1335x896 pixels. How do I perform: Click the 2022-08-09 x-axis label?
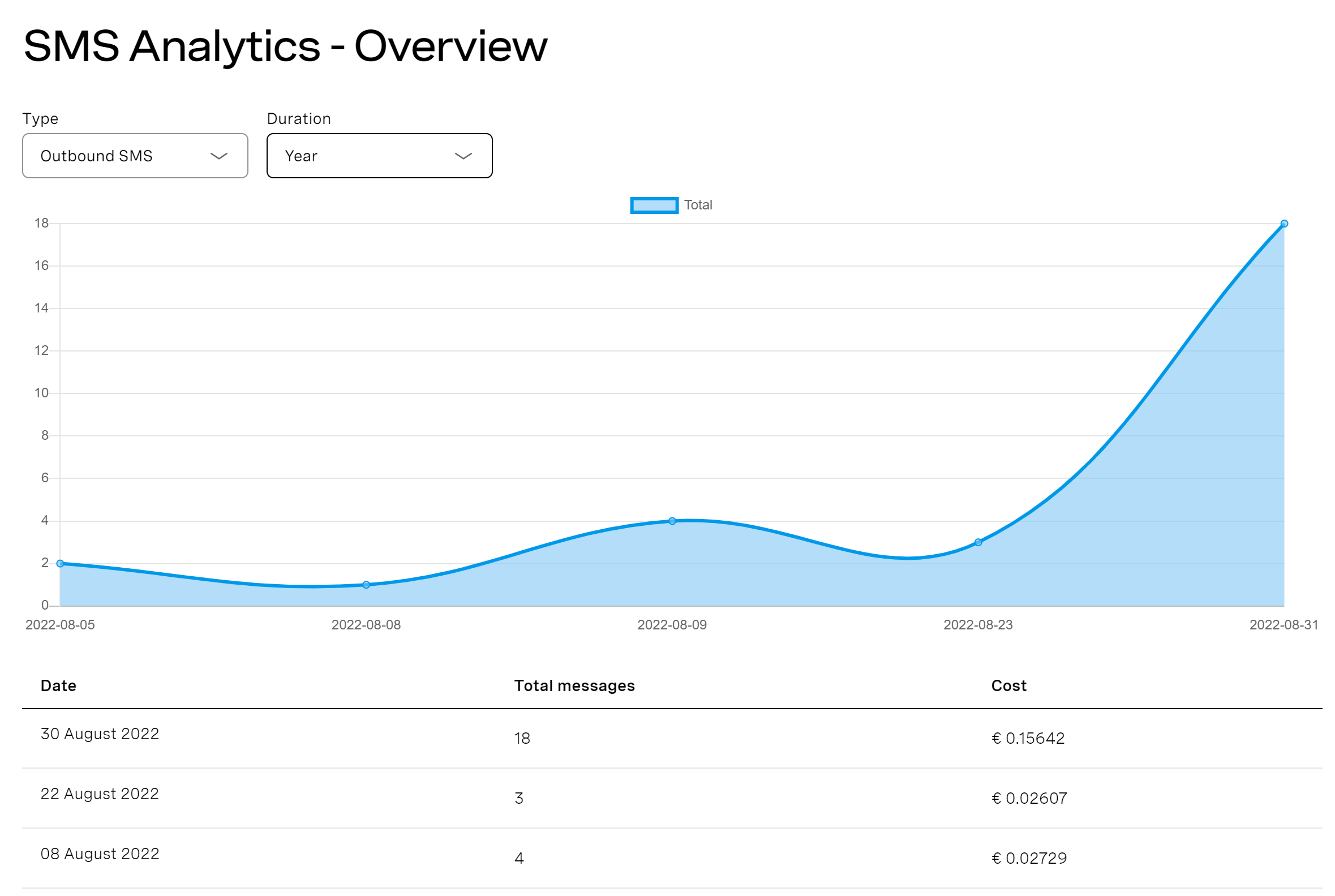point(672,624)
